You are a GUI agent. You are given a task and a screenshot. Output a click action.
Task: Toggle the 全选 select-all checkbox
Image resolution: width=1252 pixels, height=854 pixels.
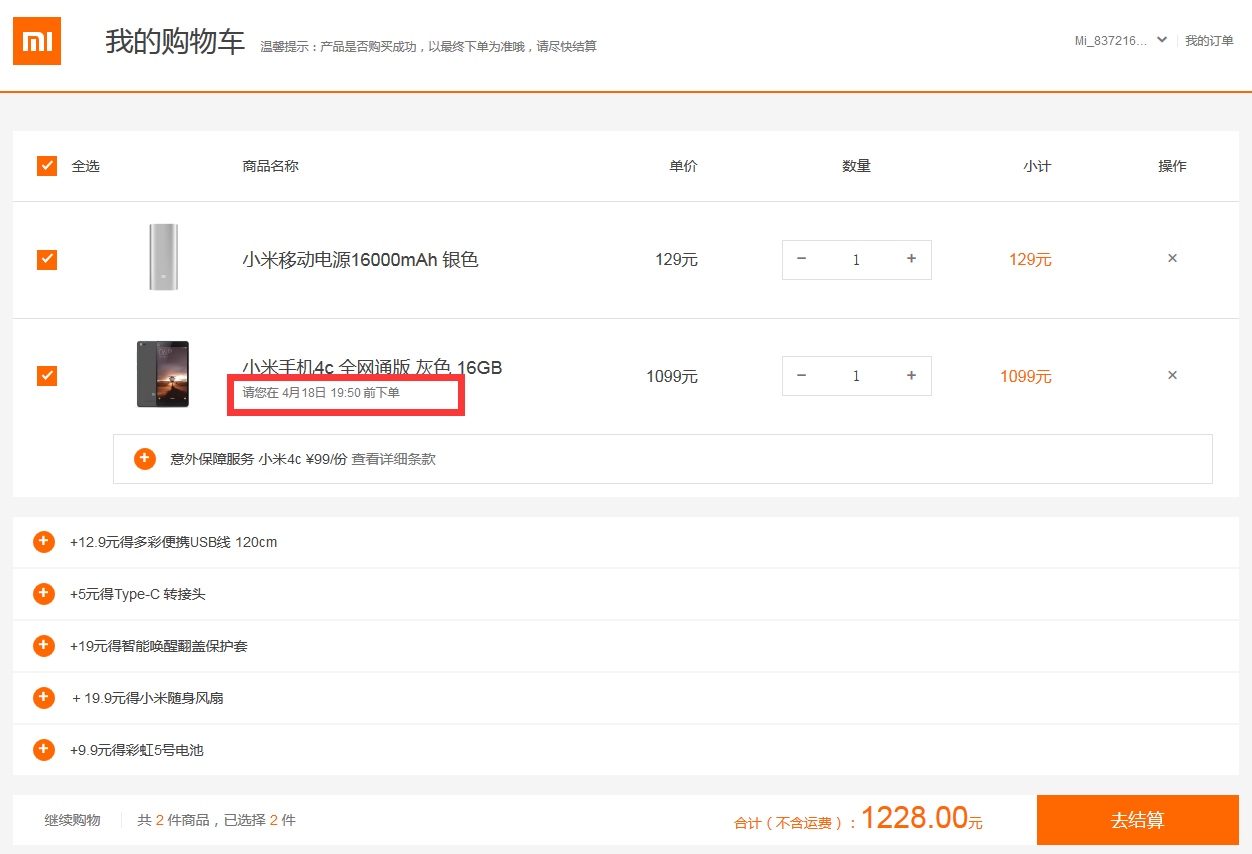[x=47, y=166]
